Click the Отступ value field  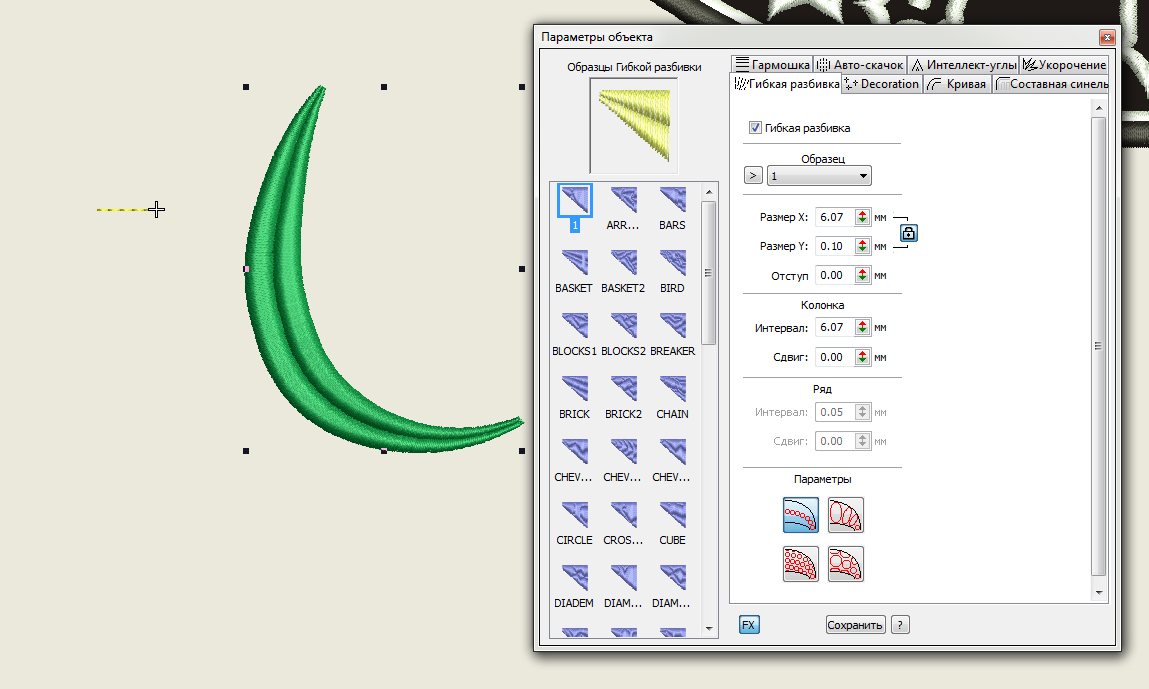835,276
